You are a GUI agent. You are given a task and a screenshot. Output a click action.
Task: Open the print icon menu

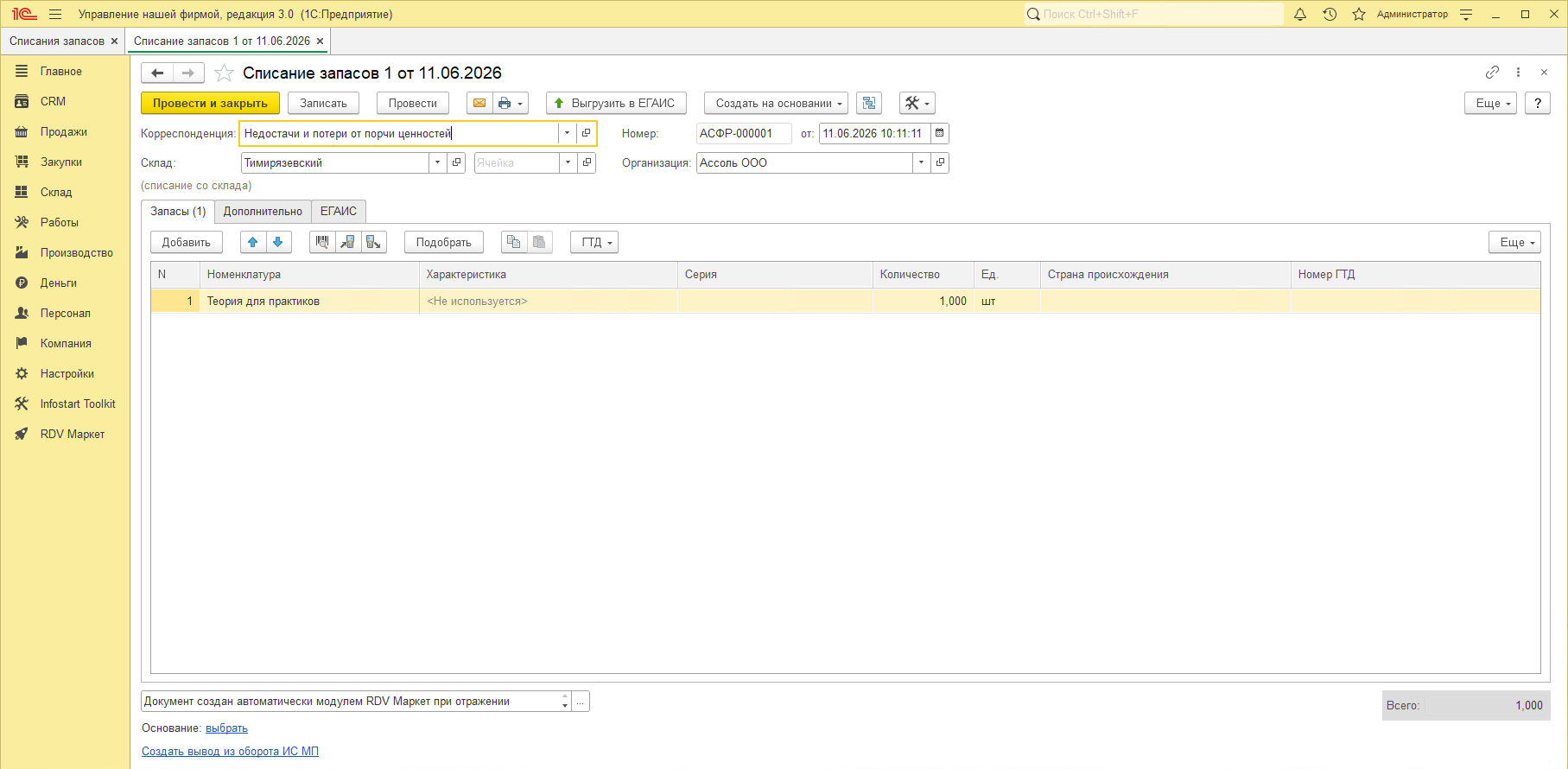point(511,103)
